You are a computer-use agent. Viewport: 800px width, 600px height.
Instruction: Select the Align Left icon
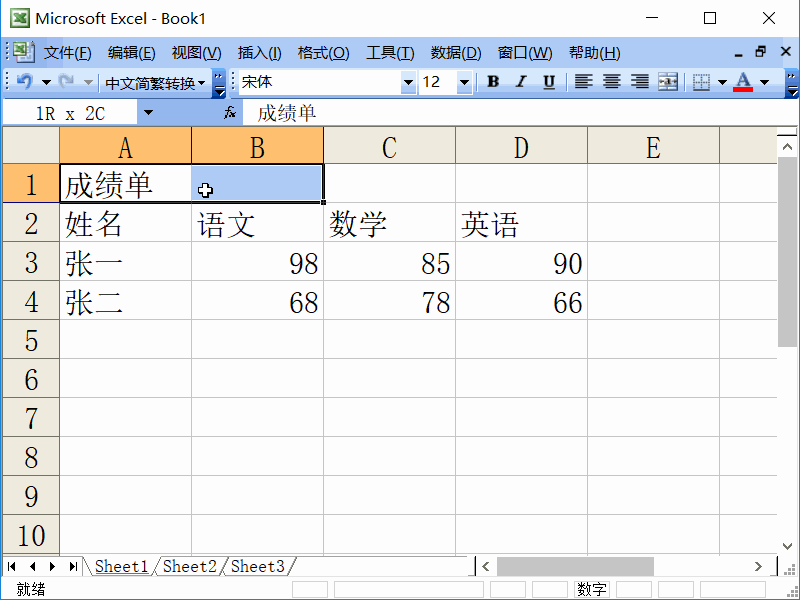coord(583,82)
